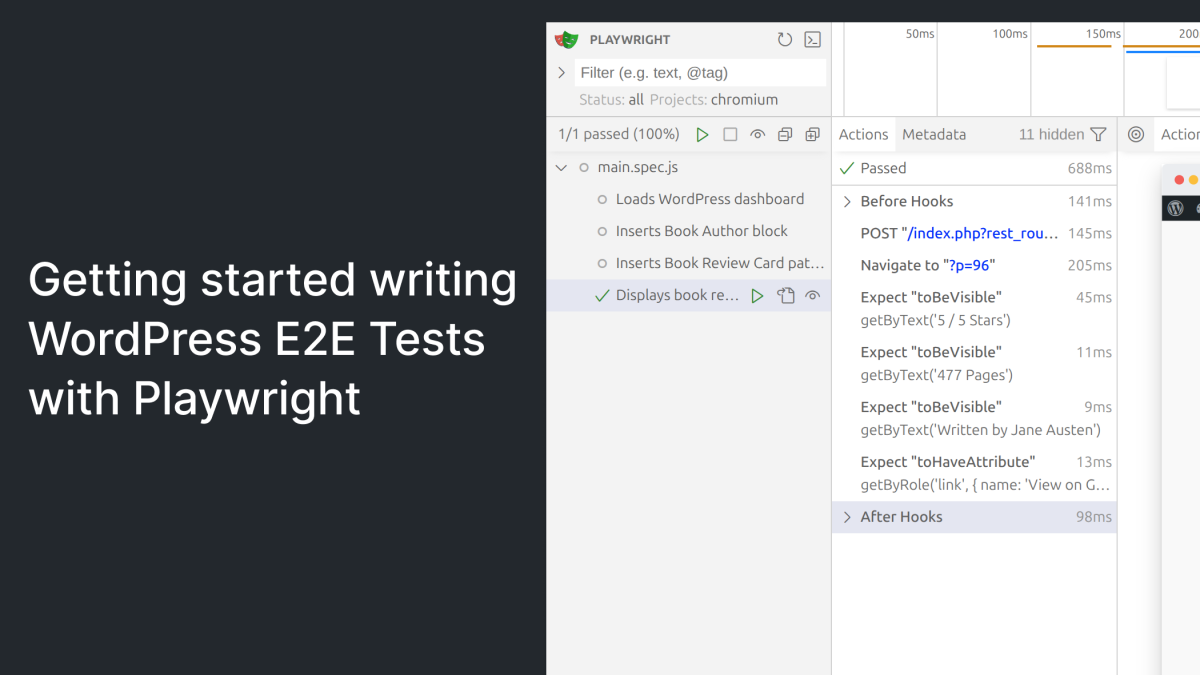Click the Pick locator target icon

pyautogui.click(x=1136, y=134)
